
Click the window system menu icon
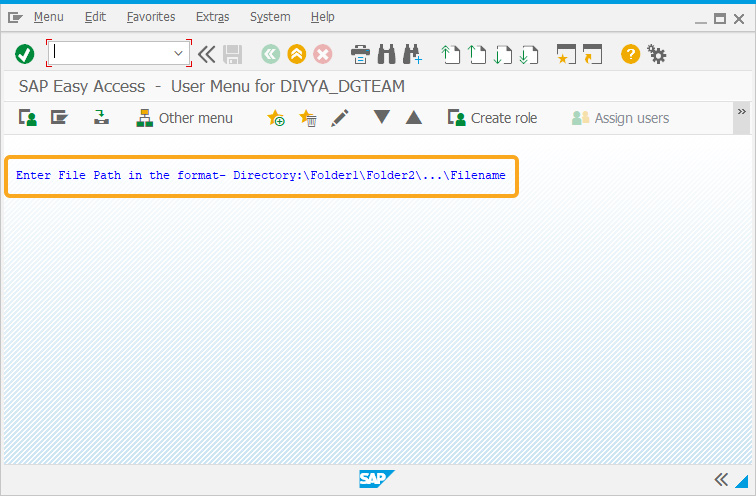click(15, 18)
